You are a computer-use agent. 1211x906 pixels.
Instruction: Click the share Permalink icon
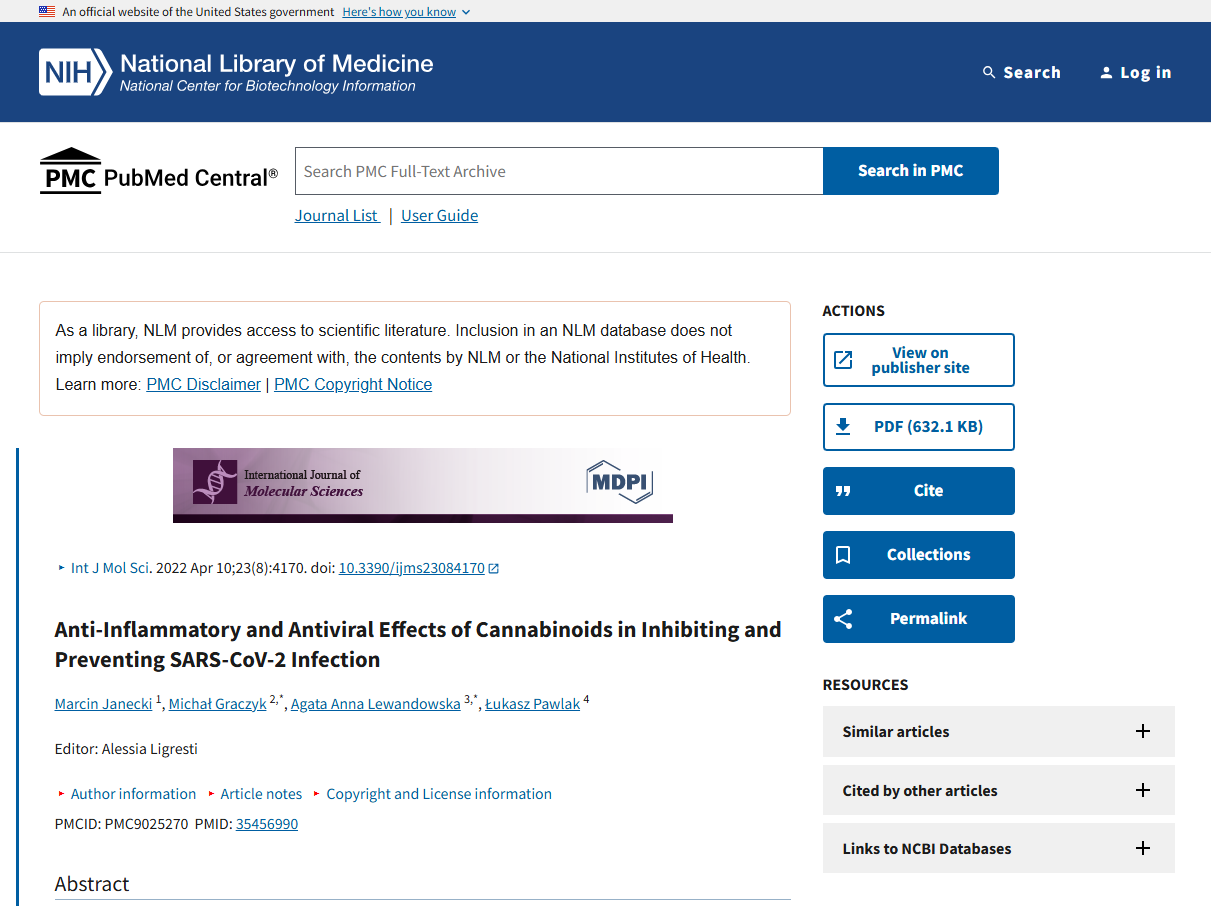[843, 619]
